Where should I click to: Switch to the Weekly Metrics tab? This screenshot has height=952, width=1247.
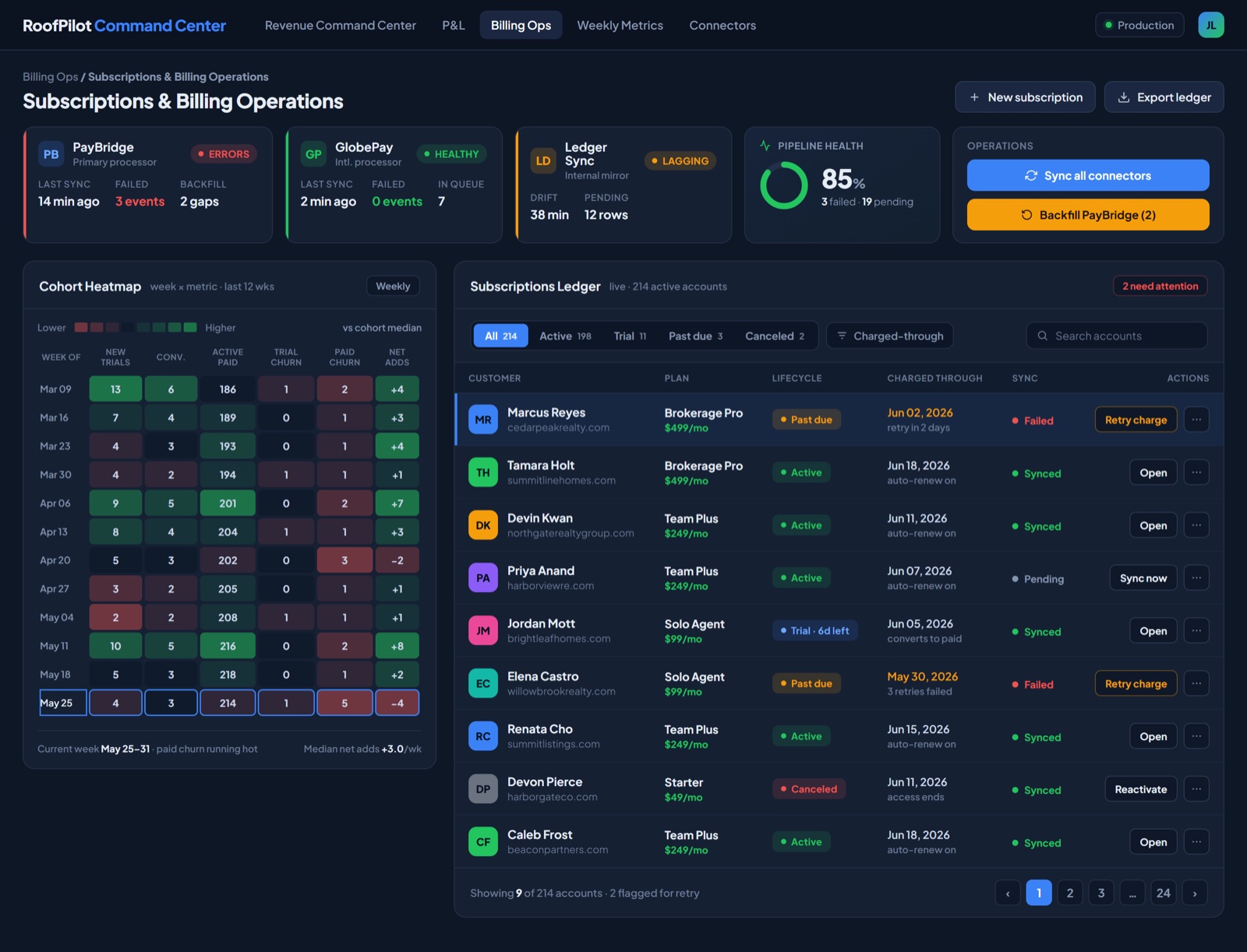coord(620,25)
